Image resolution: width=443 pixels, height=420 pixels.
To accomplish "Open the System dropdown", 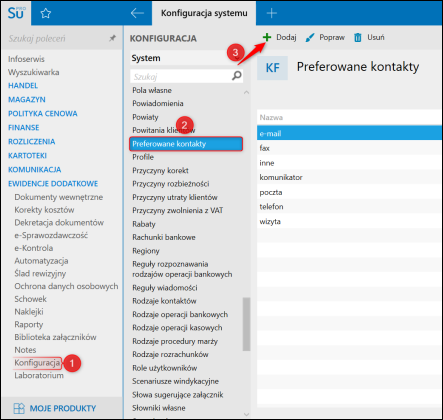I will point(187,58).
